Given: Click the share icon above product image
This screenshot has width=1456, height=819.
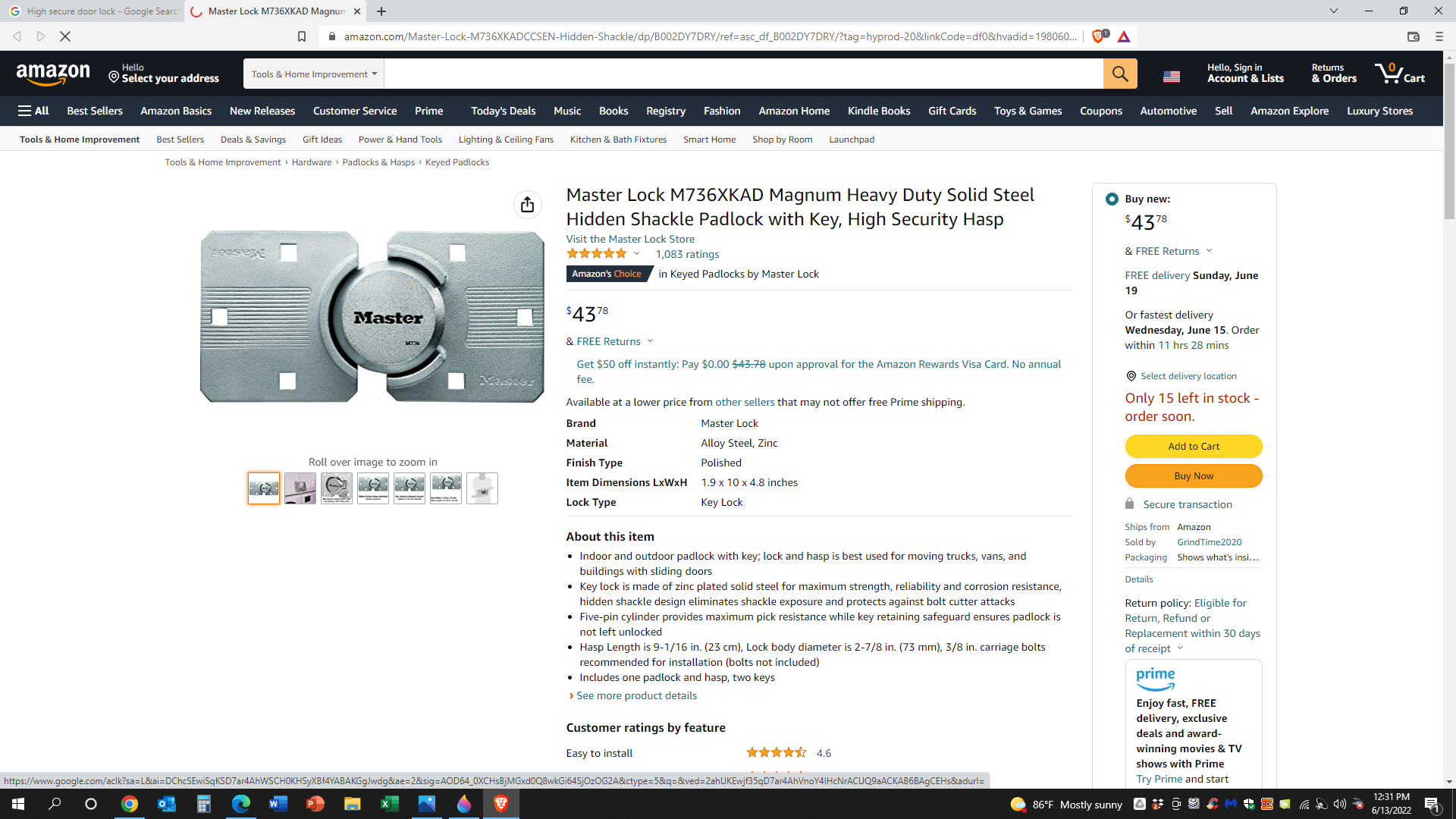Looking at the screenshot, I should click(x=527, y=205).
